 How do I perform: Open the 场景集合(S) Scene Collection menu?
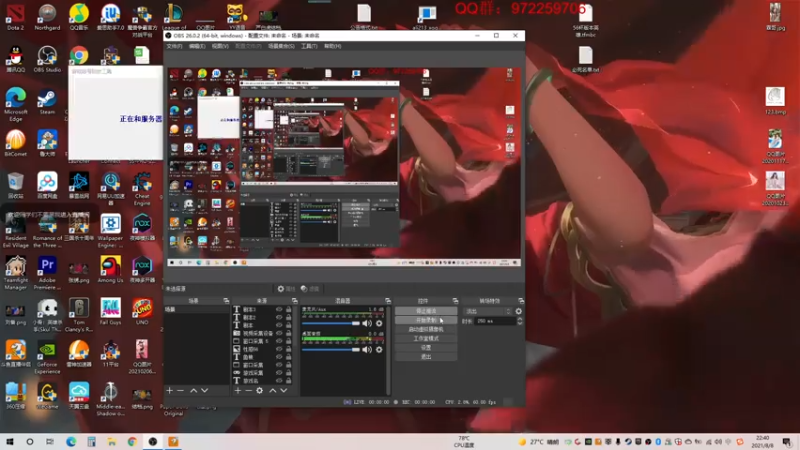281,46
